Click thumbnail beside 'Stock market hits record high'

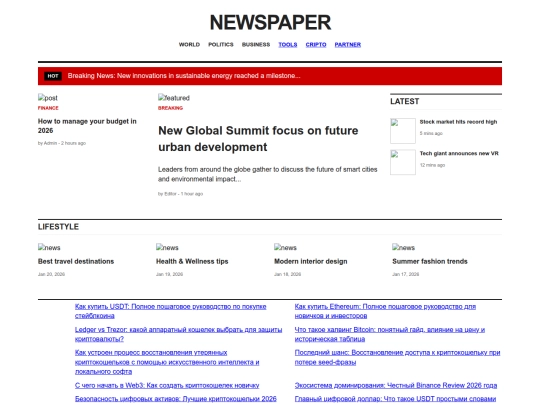[x=403, y=131]
